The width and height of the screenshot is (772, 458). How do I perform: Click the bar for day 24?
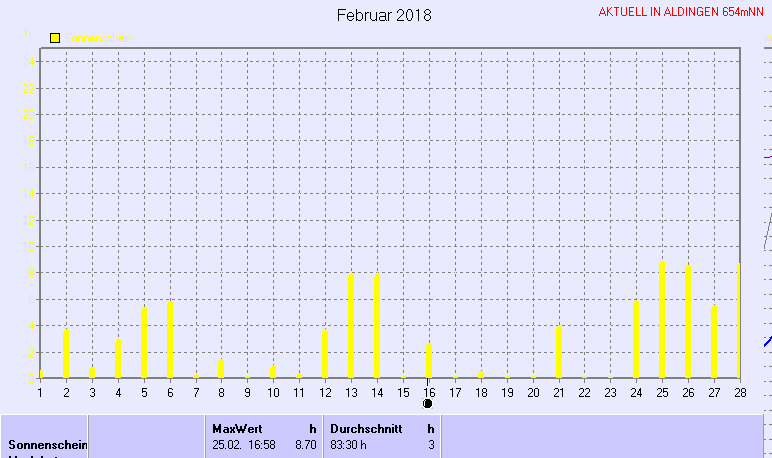pos(636,339)
